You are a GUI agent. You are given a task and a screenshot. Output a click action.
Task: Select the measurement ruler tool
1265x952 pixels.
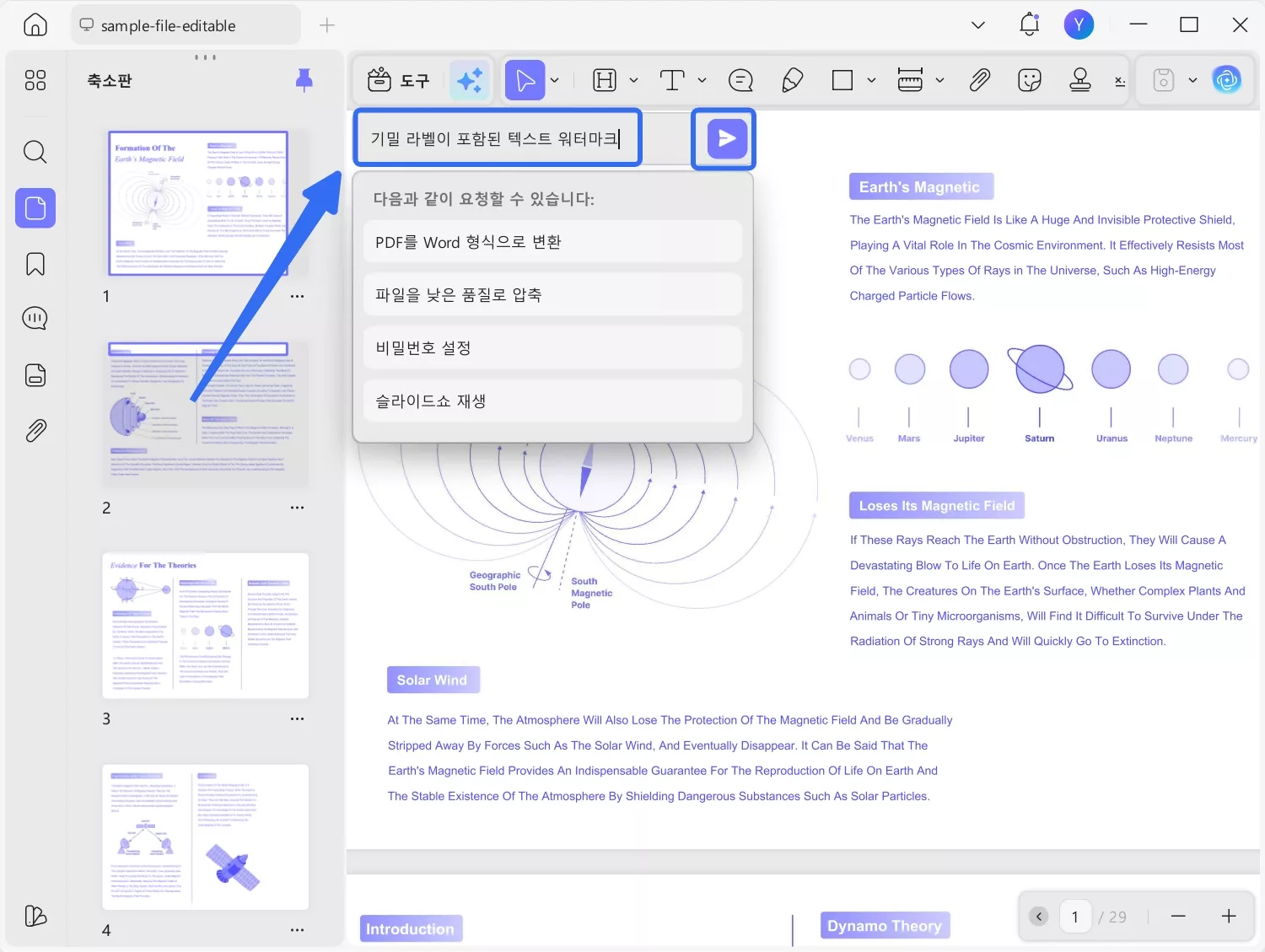[910, 80]
